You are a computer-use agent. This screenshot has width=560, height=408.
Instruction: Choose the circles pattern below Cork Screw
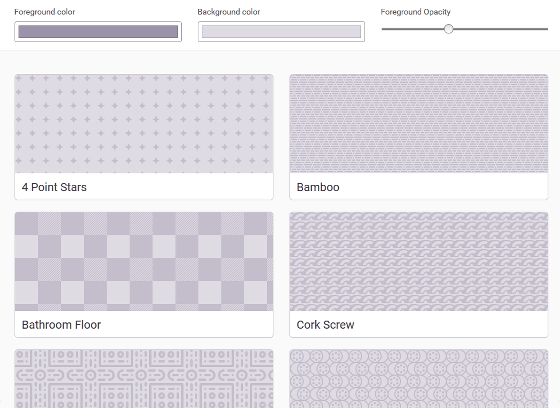point(419,379)
